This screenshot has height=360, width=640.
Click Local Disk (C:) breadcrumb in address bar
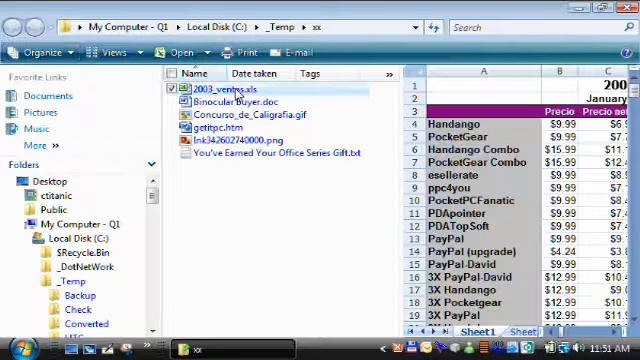point(217,27)
